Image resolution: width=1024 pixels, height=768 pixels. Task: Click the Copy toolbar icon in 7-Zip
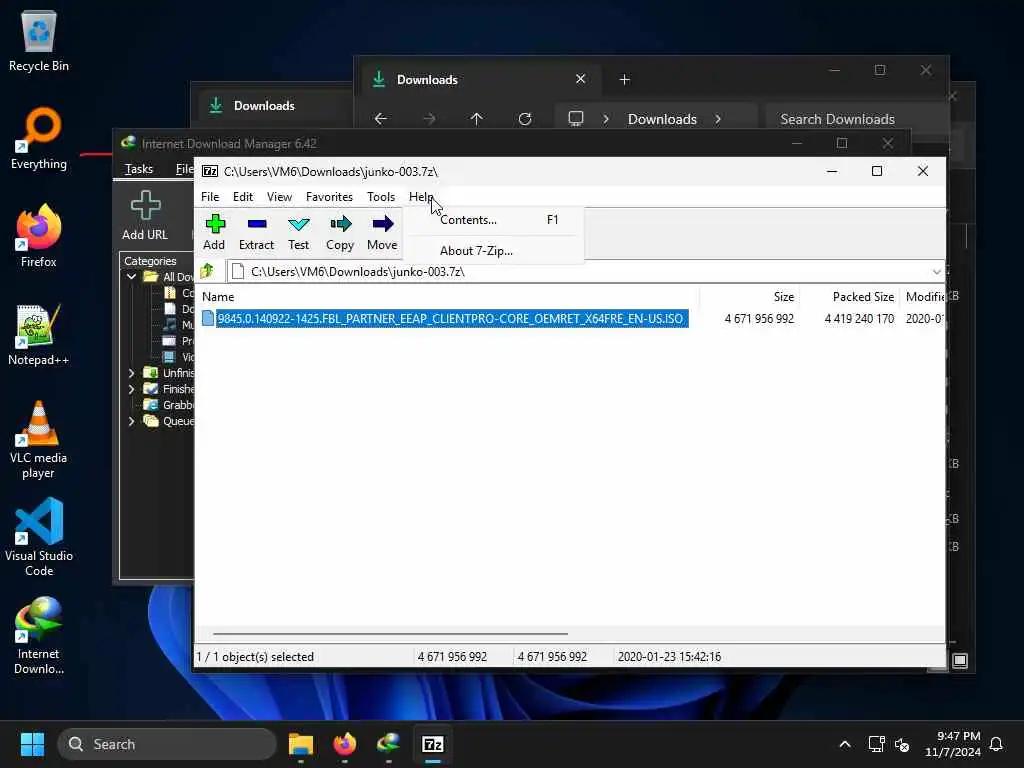click(340, 232)
